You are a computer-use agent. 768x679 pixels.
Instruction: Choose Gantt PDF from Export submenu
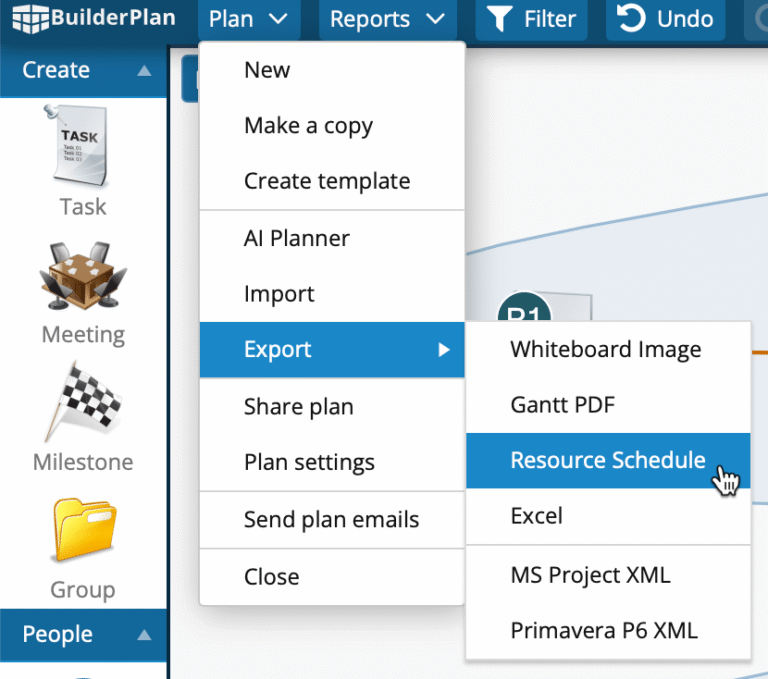562,405
